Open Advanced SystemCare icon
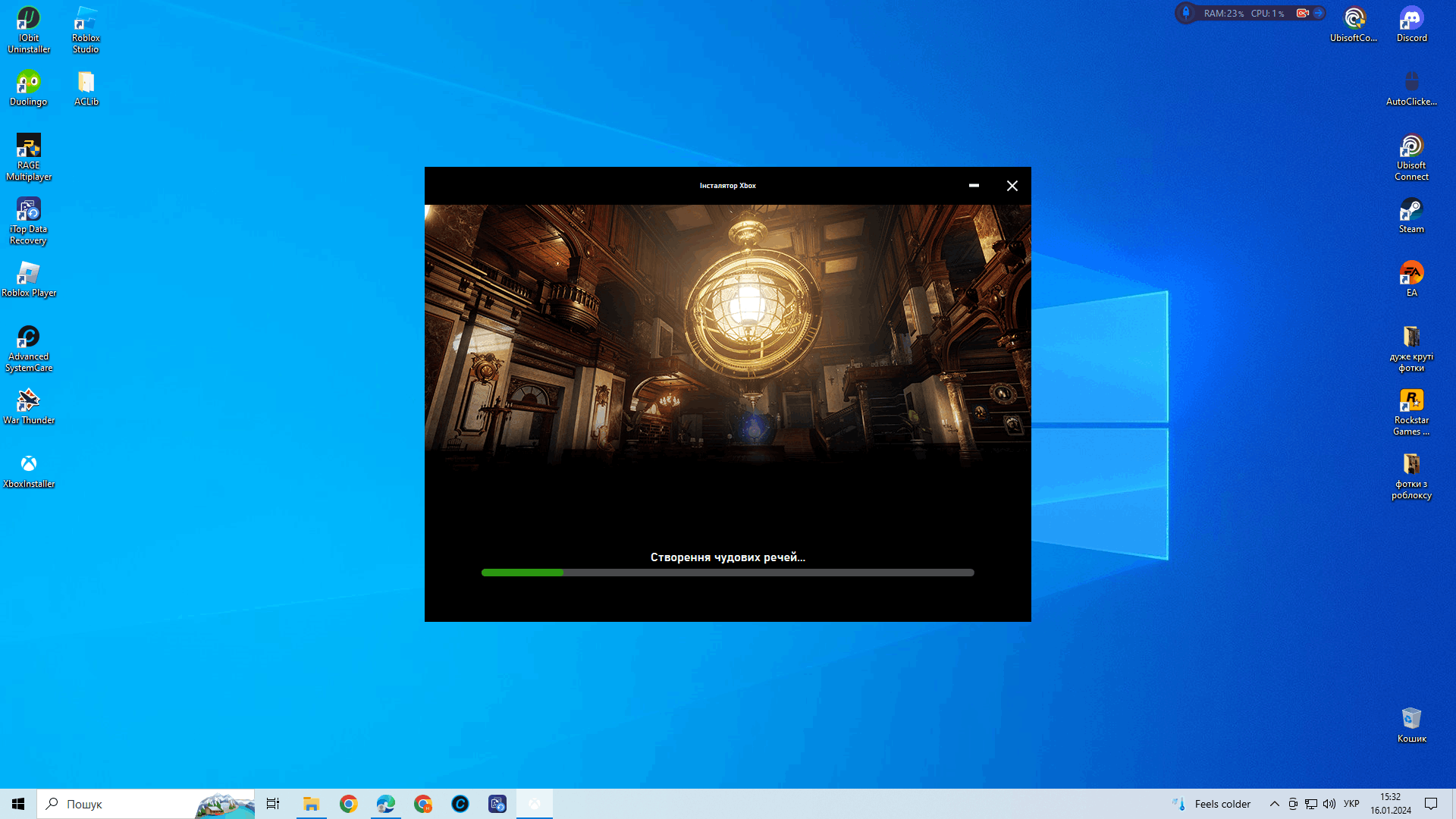Screen dimensions: 1456x819 pyautogui.click(x=29, y=349)
